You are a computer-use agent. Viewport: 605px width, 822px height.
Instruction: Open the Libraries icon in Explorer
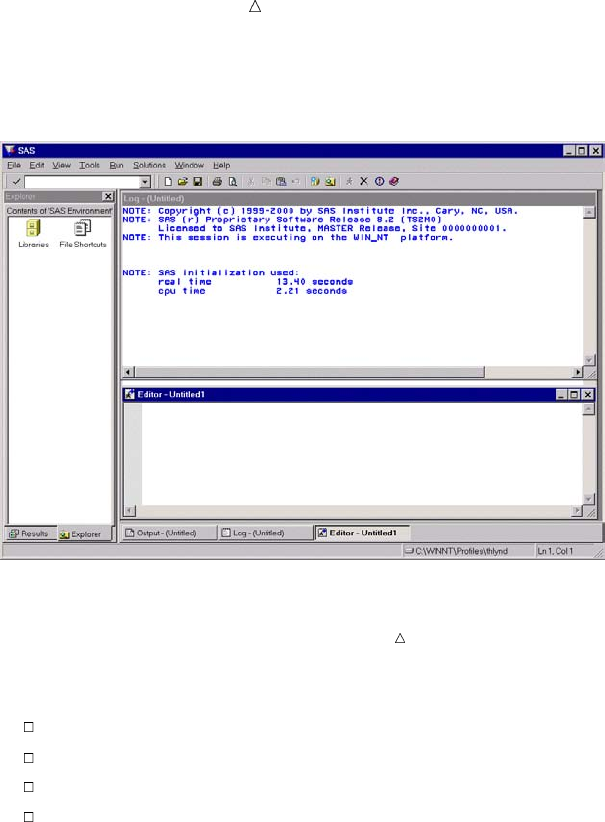(33, 234)
